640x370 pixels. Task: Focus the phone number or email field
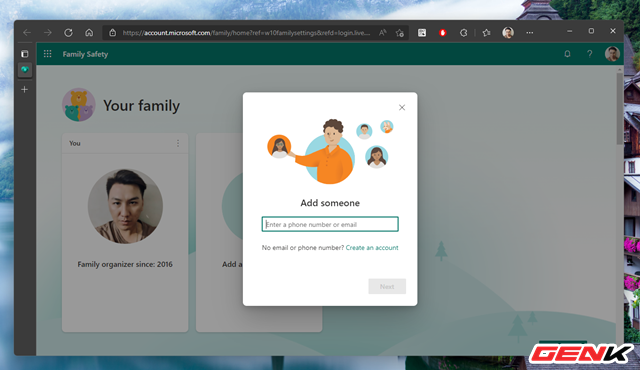coord(330,224)
